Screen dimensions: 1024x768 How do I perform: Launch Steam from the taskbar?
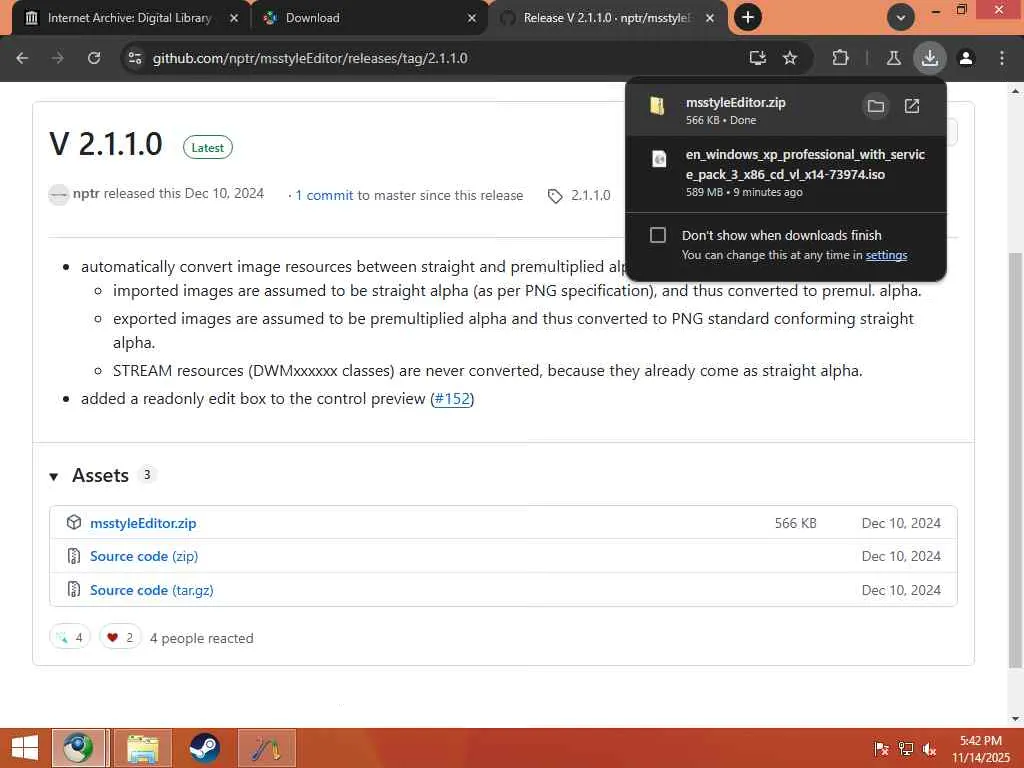(x=204, y=748)
